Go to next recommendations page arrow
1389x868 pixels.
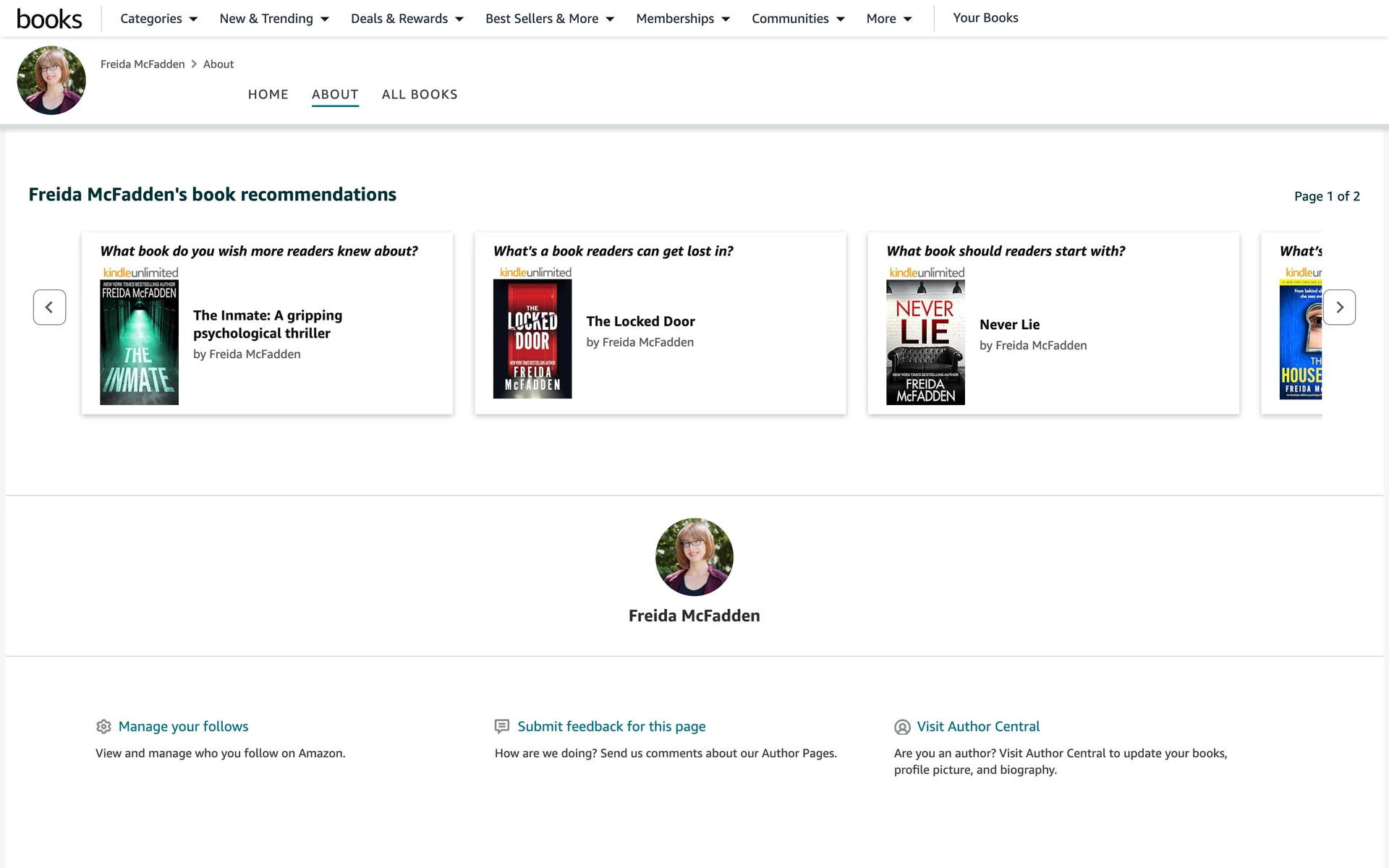1339,307
